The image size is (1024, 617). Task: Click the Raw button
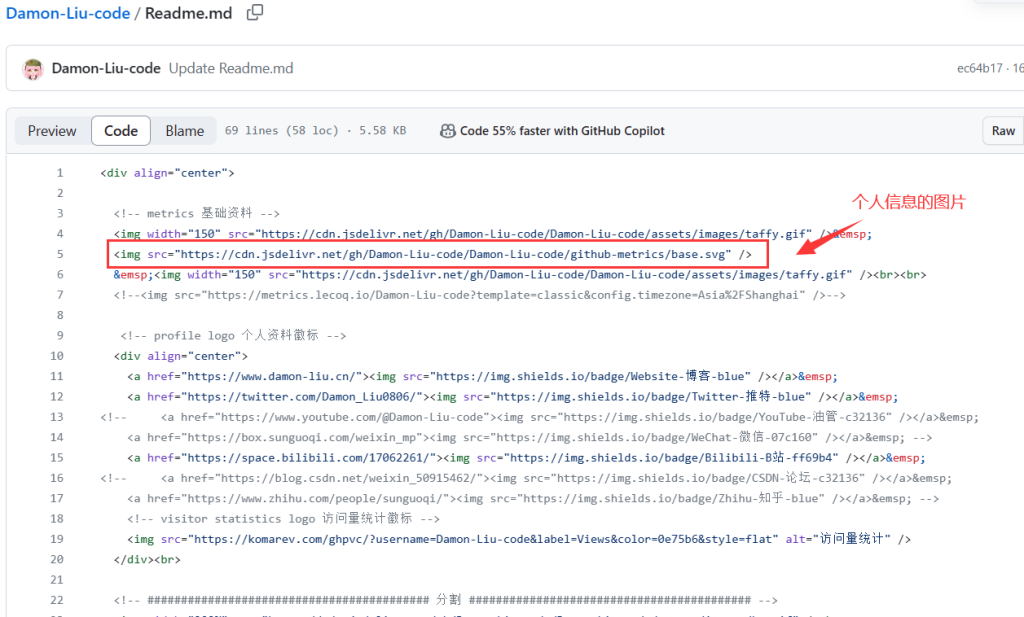[x=1002, y=130]
